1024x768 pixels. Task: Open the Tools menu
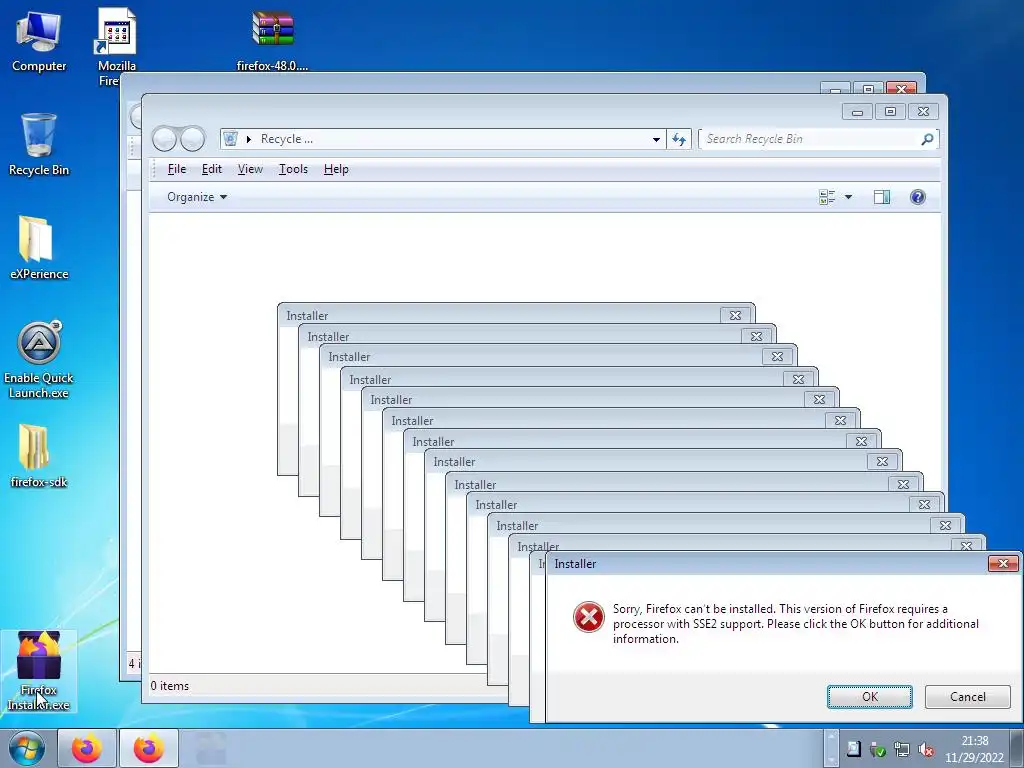293,169
